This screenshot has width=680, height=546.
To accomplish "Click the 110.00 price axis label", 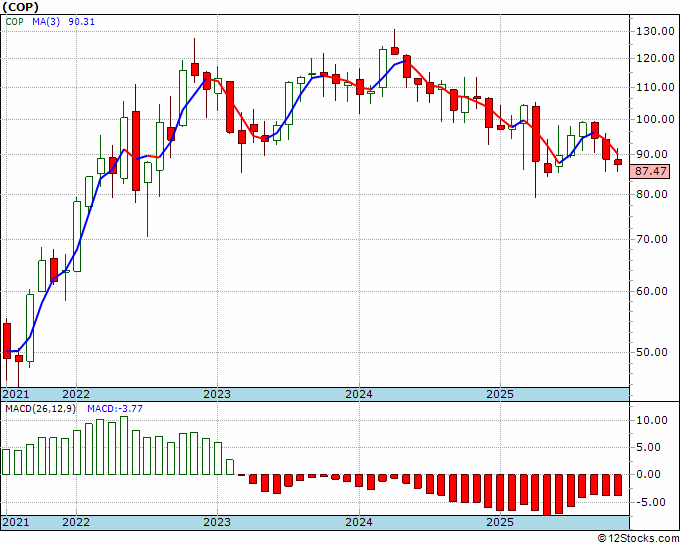I will pos(655,87).
